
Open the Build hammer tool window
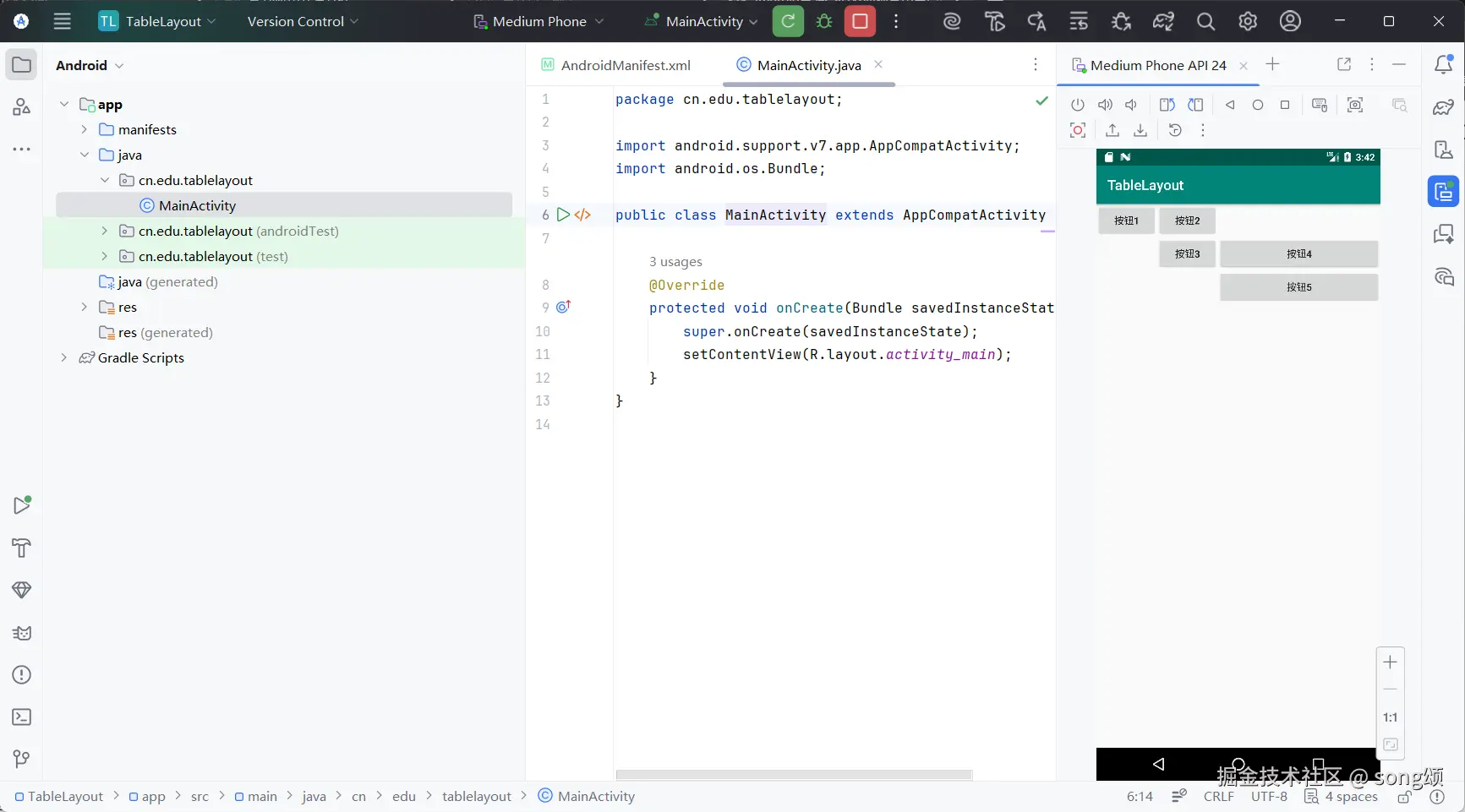pyautogui.click(x=22, y=548)
